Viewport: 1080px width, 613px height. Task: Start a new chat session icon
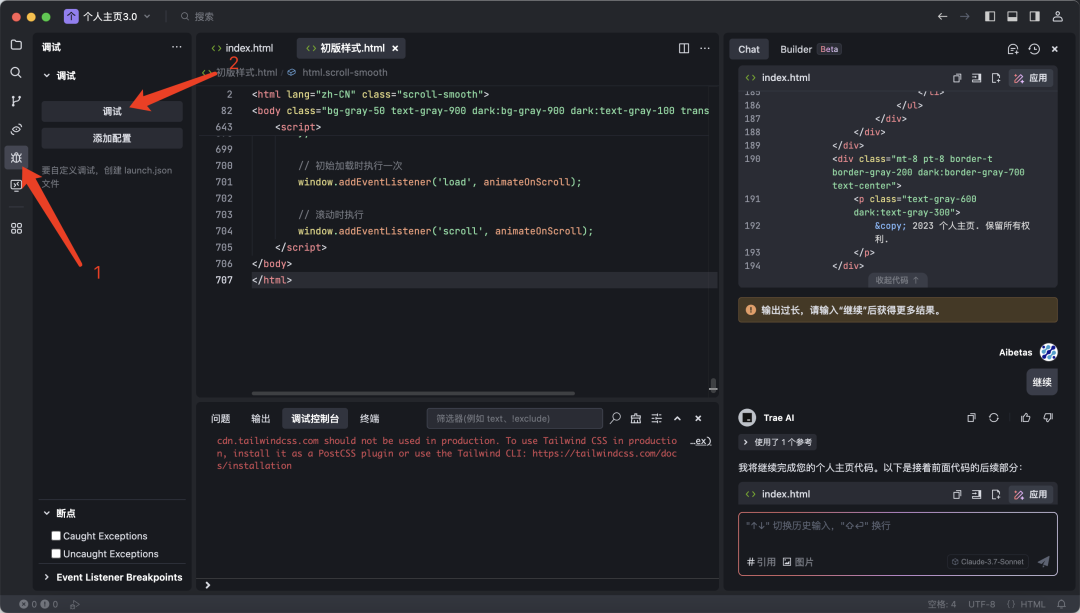point(1012,49)
